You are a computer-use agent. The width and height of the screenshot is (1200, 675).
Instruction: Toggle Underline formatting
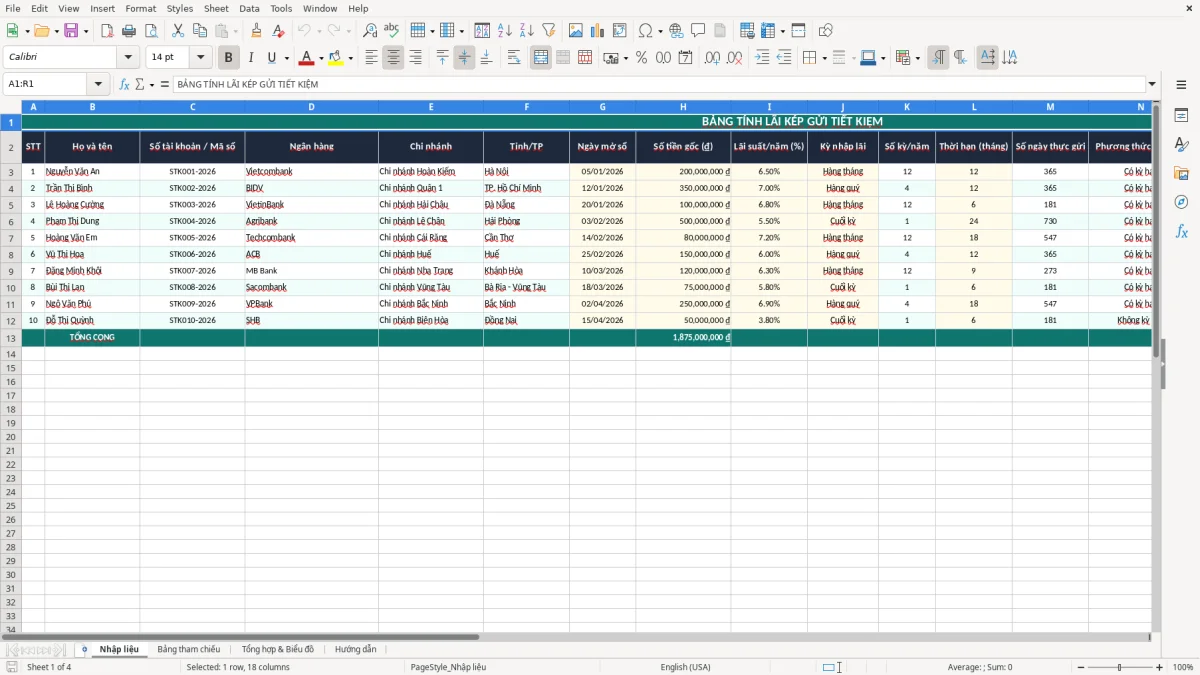click(x=271, y=58)
